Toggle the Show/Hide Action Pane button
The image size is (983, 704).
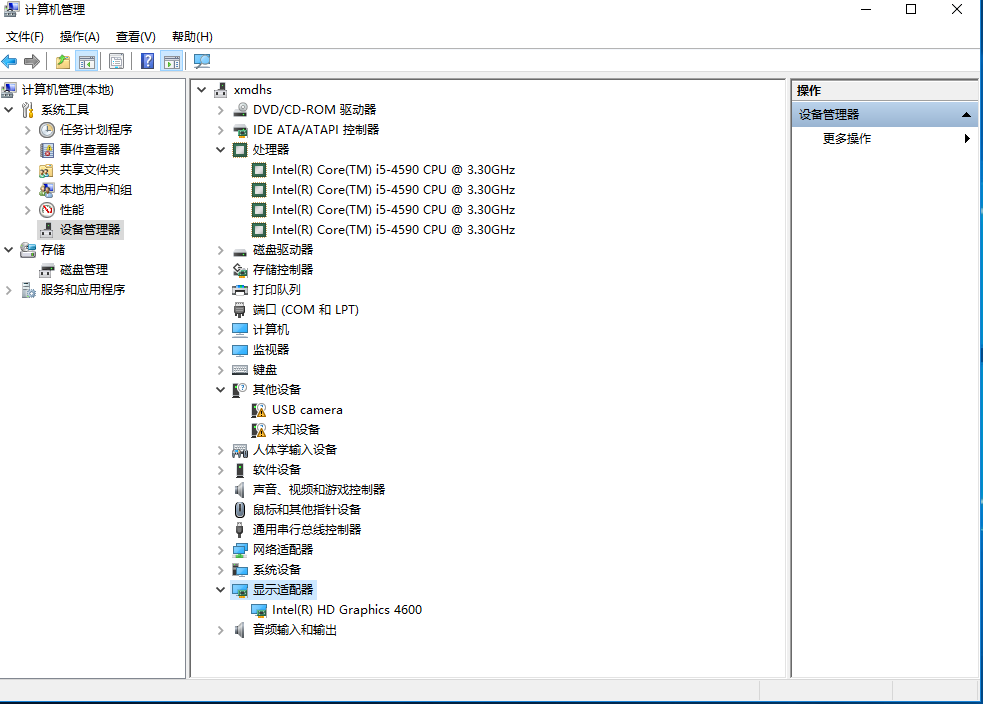pos(171,61)
